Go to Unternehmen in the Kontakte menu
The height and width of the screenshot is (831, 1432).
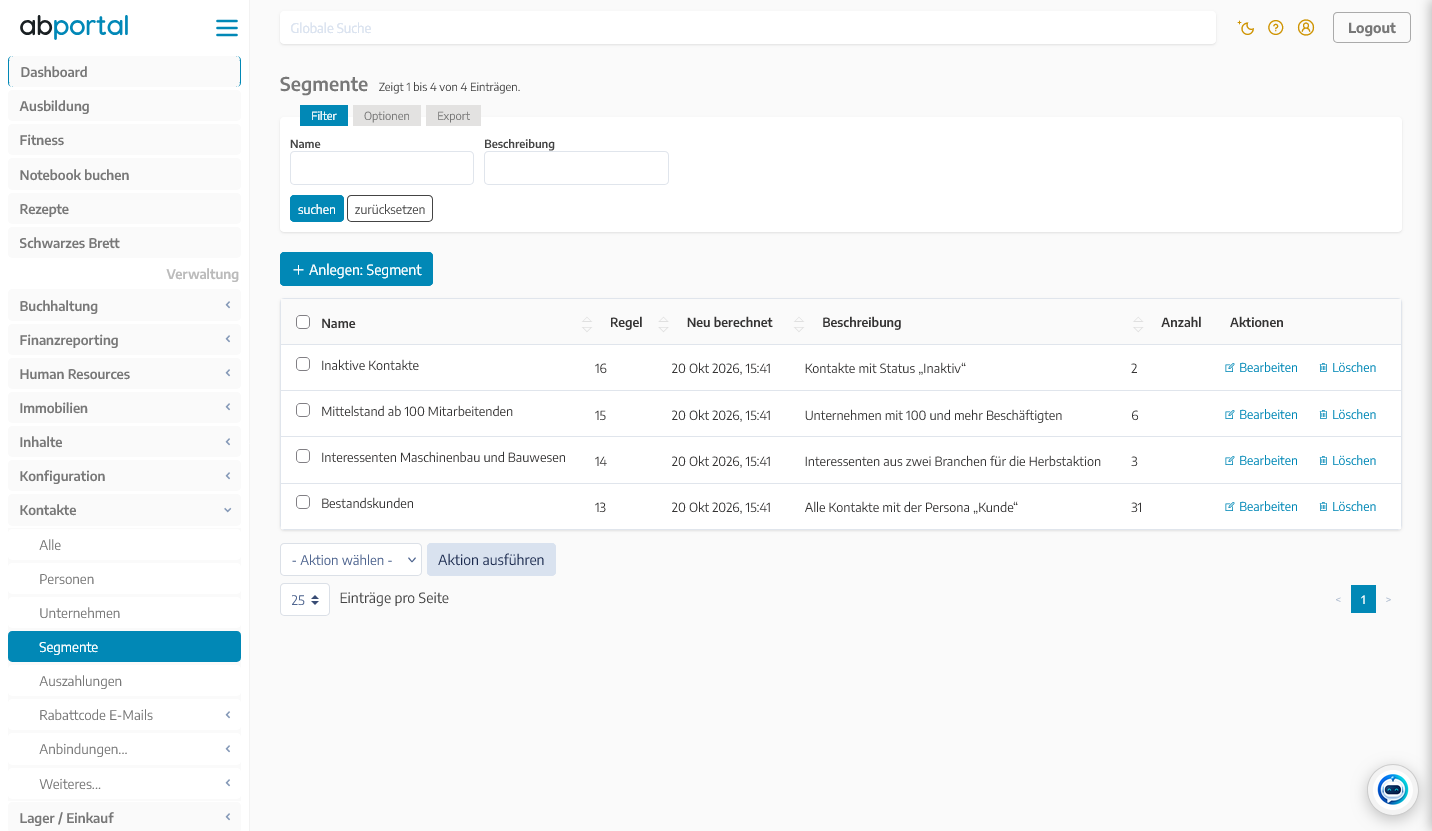click(x=124, y=613)
